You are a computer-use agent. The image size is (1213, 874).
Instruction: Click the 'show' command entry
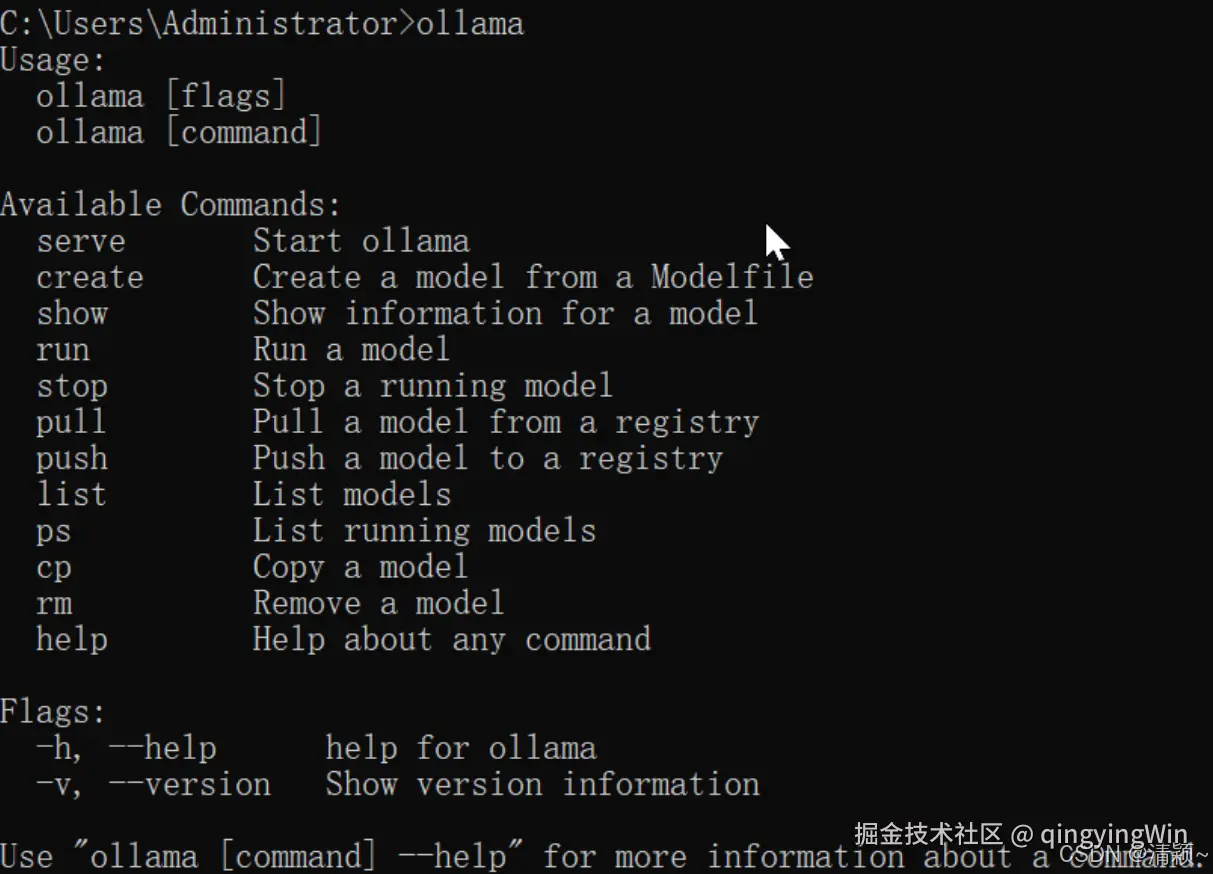(x=72, y=313)
